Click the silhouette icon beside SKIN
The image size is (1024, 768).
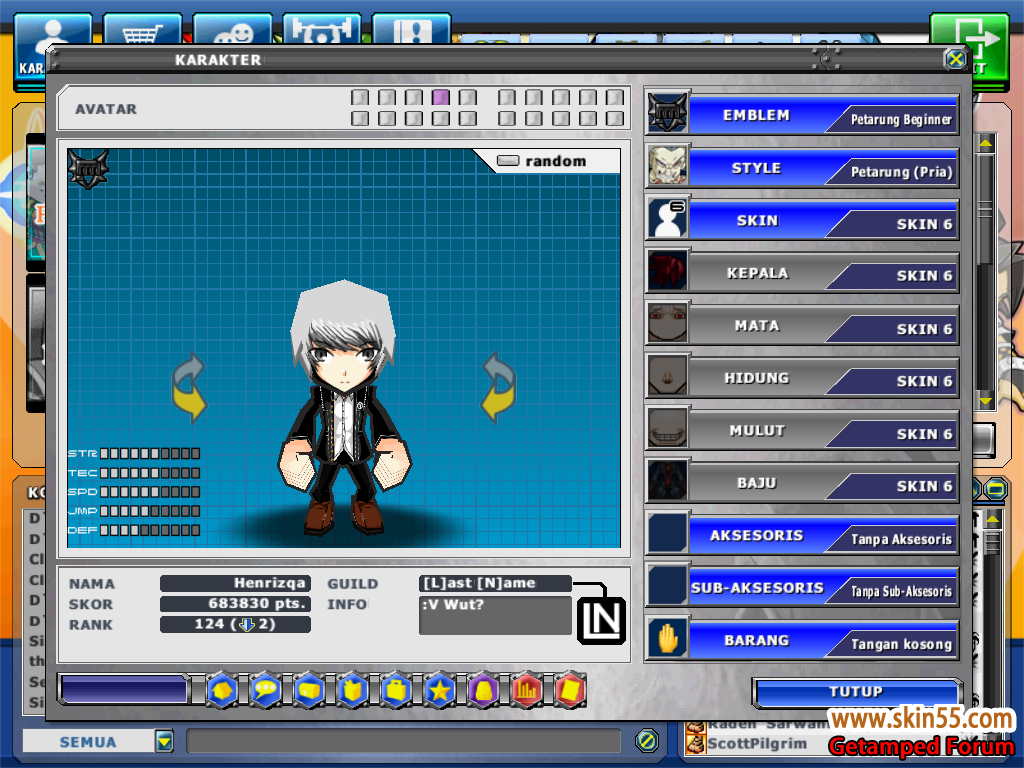pos(667,218)
